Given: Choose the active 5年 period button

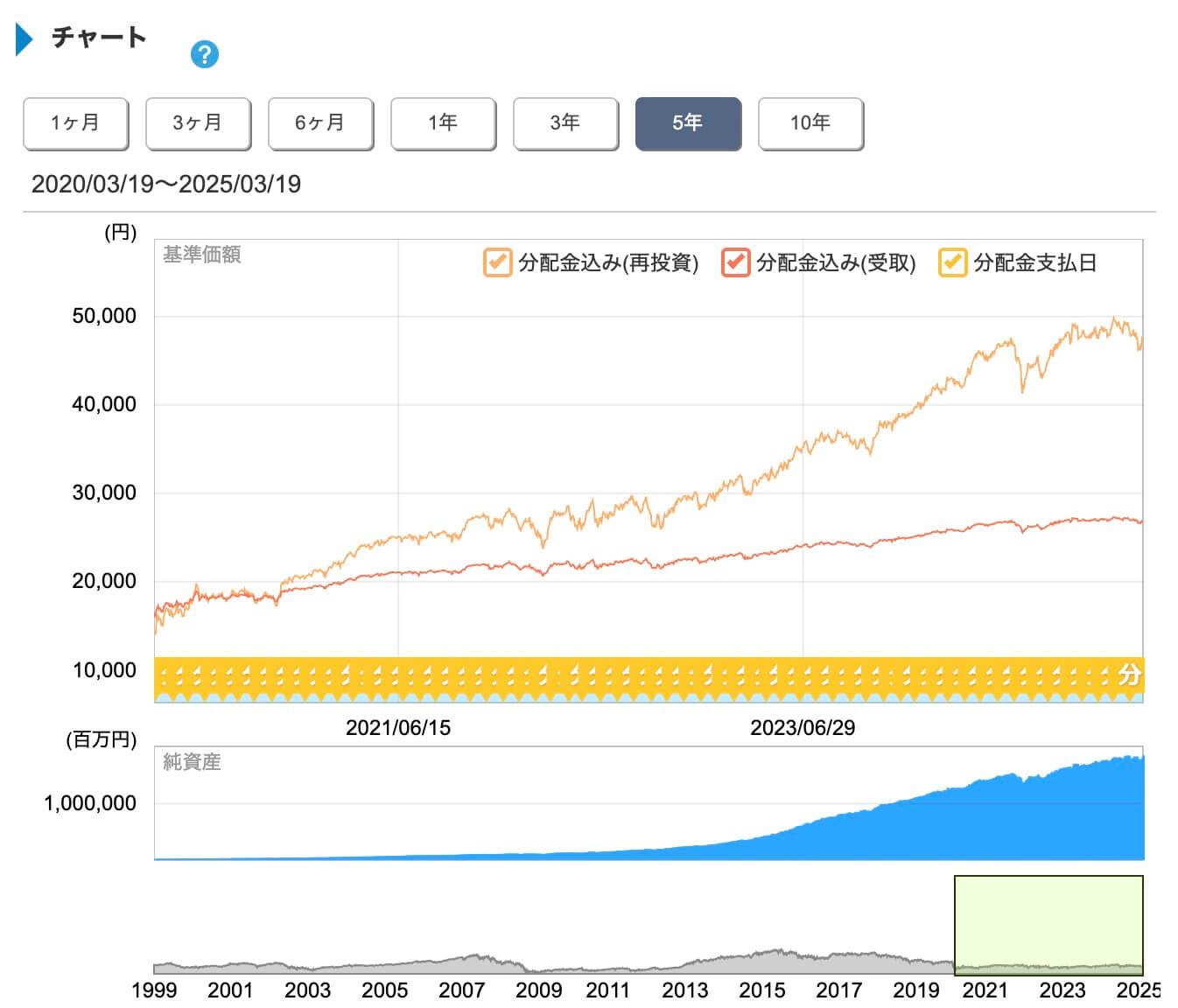Looking at the screenshot, I should [688, 123].
